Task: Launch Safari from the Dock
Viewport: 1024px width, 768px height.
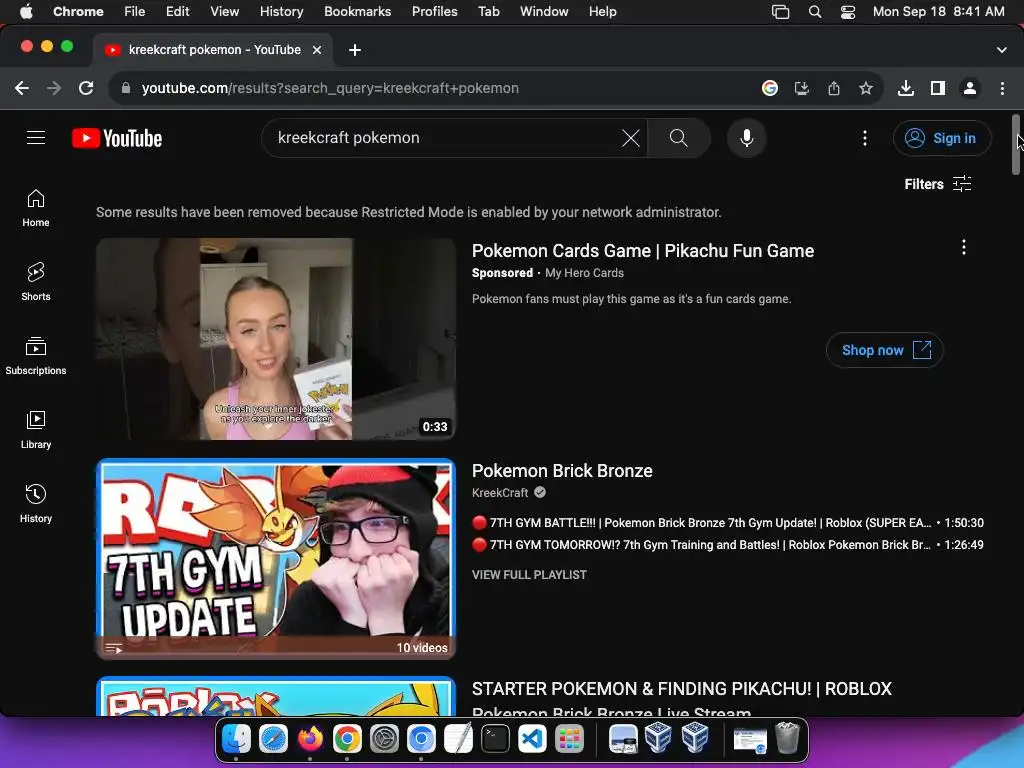Action: [273, 739]
